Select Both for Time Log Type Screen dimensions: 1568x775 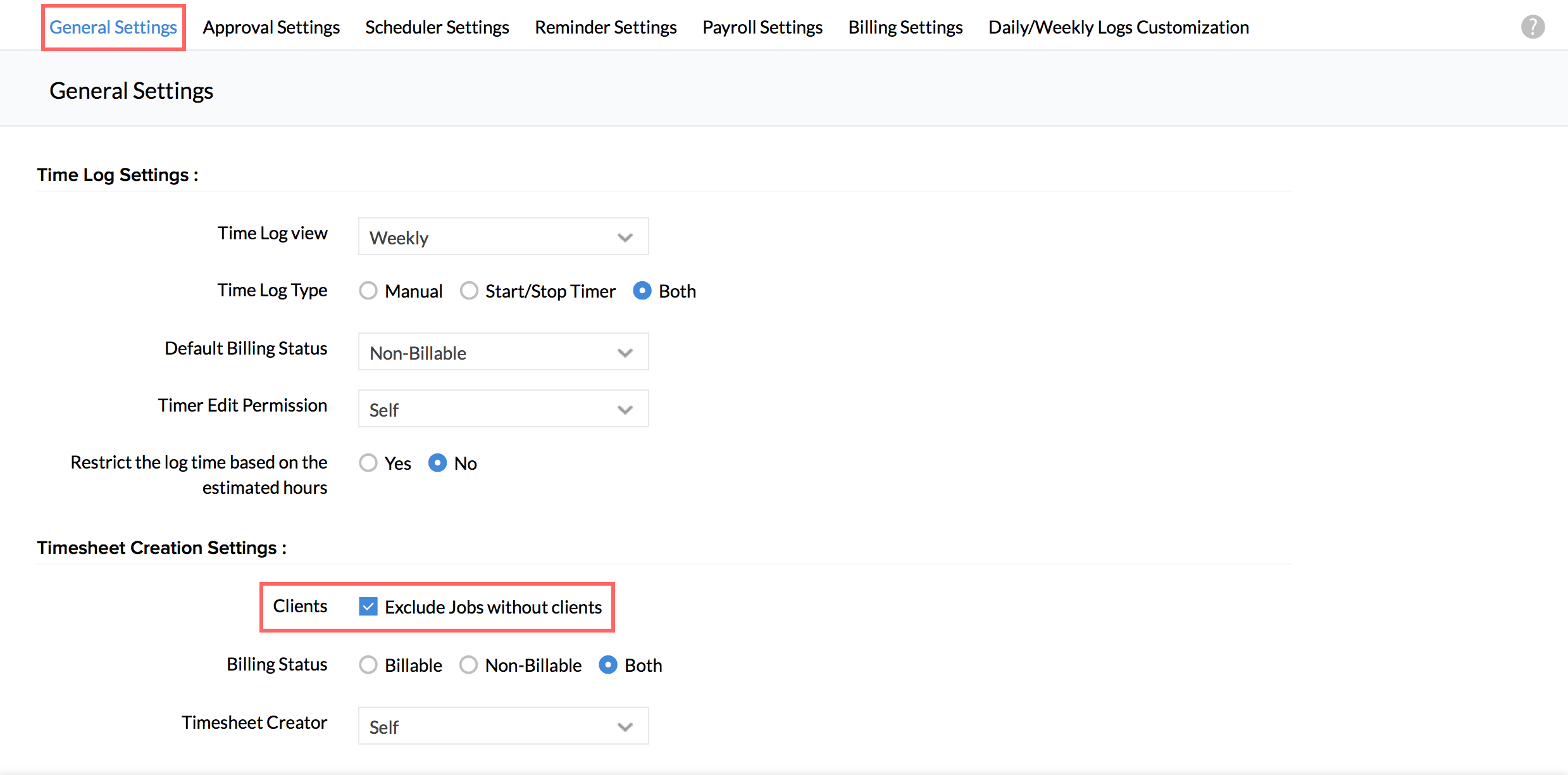click(642, 291)
